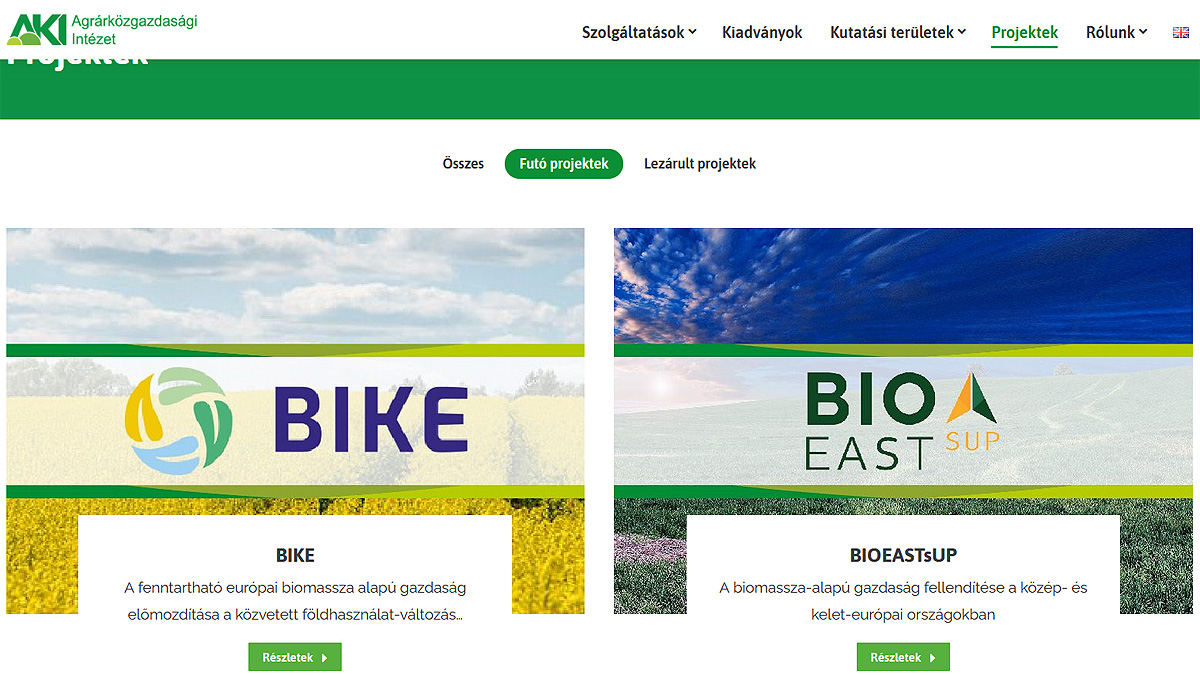
Task: Select the Összes filter
Action: [x=463, y=164]
